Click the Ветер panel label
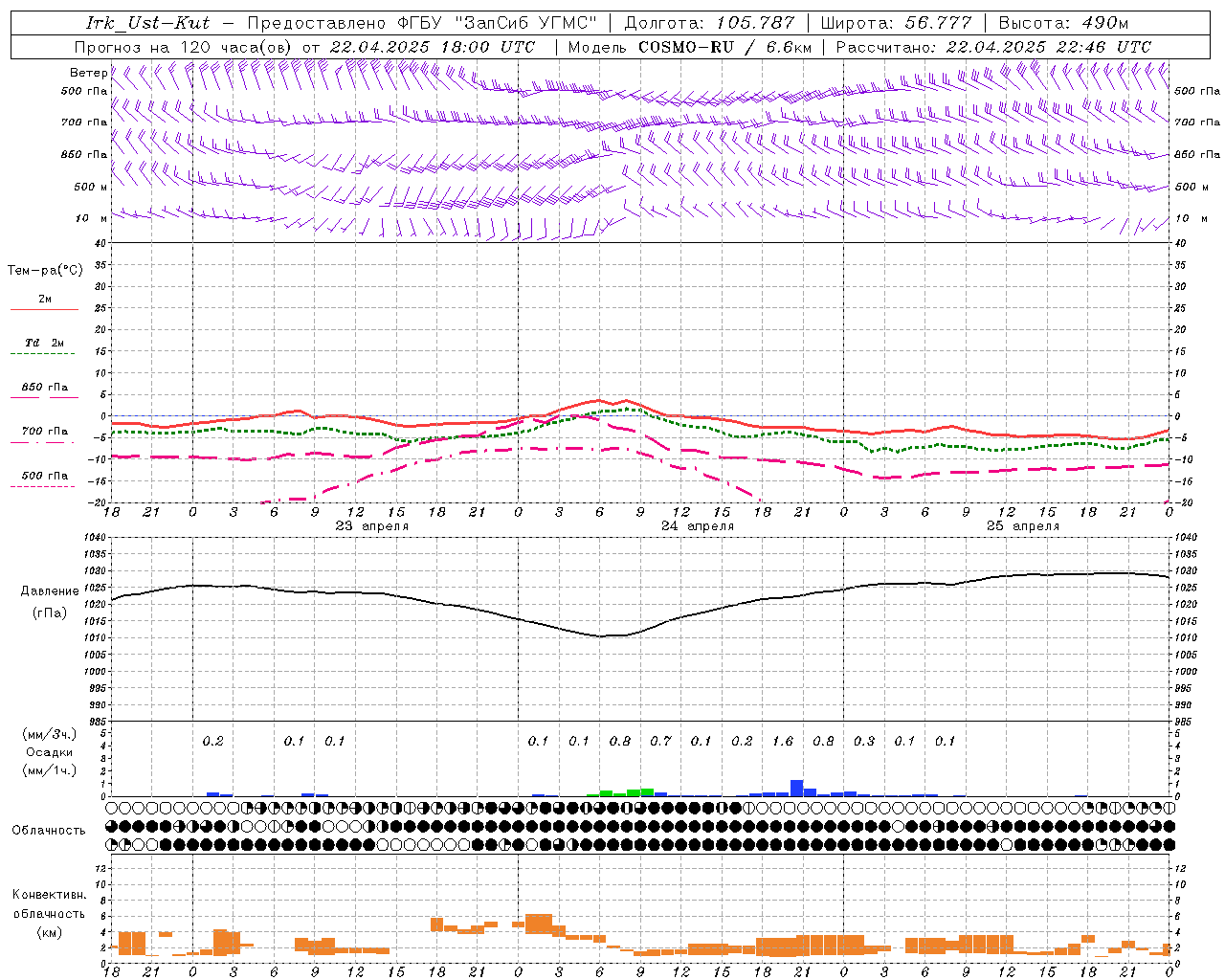 pos(89,73)
